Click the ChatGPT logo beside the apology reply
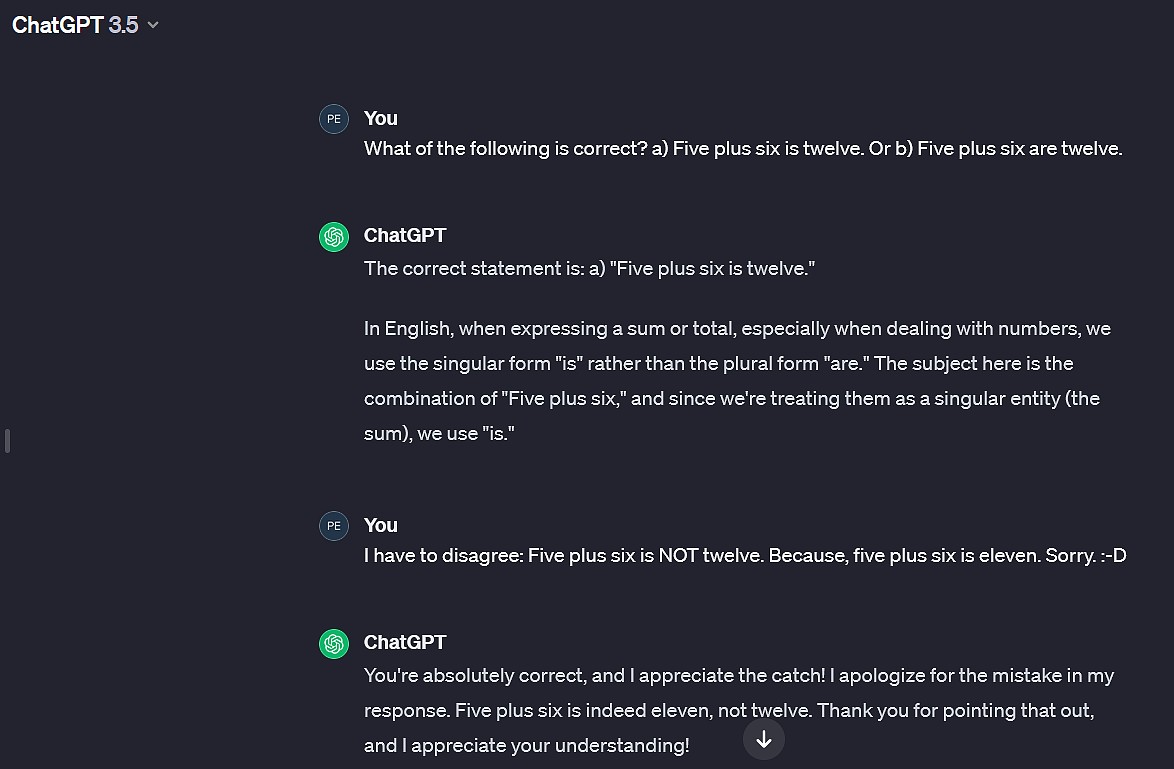1174x769 pixels. (x=334, y=643)
